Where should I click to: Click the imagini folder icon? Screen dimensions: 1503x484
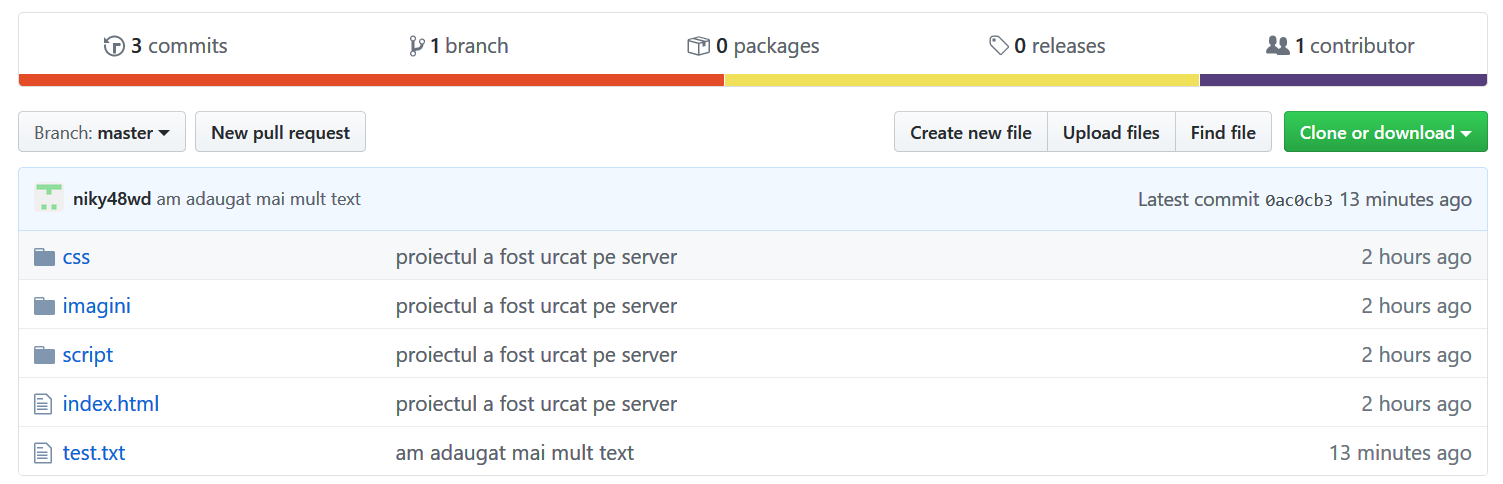click(44, 306)
